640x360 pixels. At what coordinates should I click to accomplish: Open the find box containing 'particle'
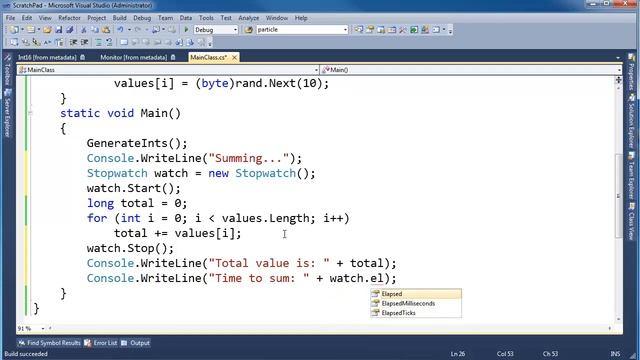tap(302, 30)
